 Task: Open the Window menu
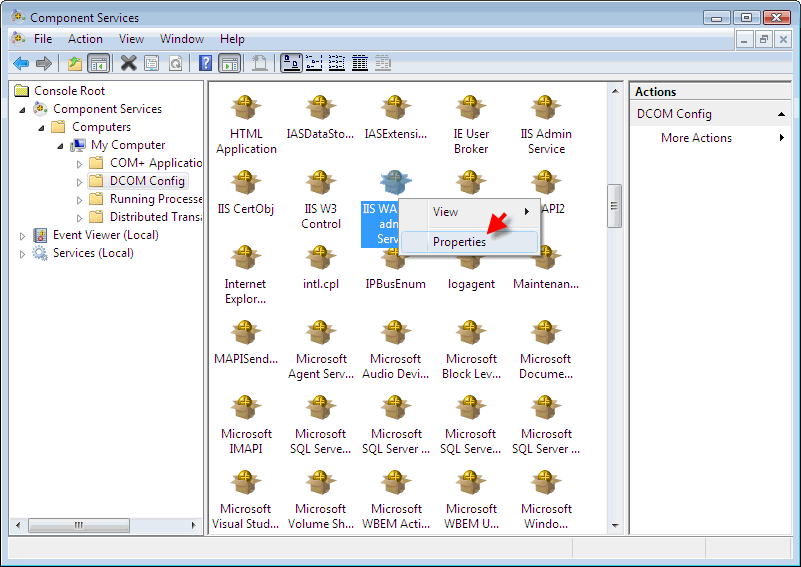click(x=182, y=39)
